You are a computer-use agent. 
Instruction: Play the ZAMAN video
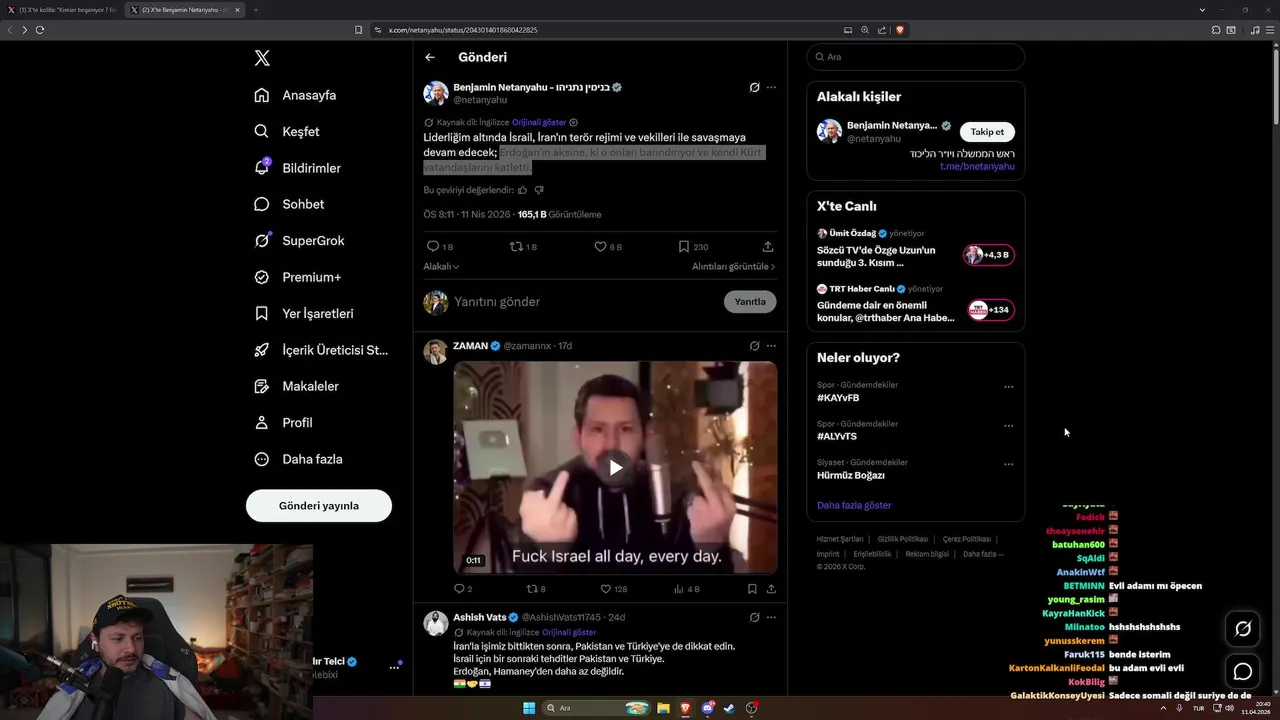pyautogui.click(x=616, y=467)
